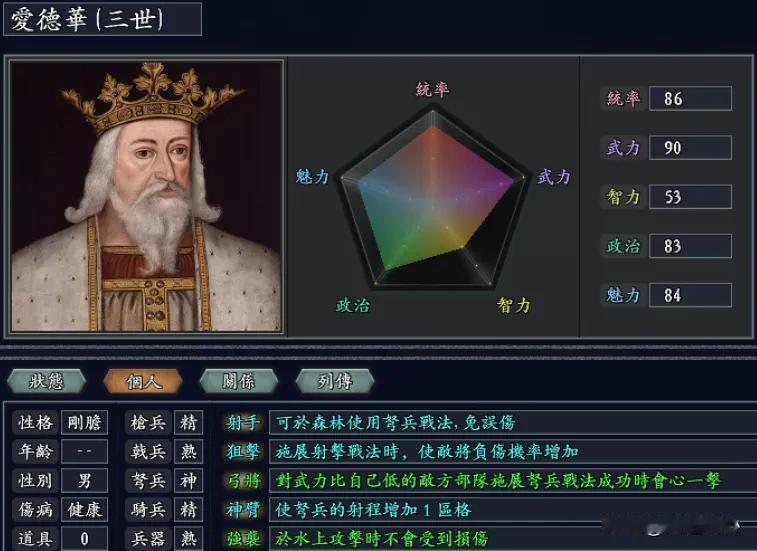This screenshot has height=551, width=757.
Task: Click the 弩兵 proficiency value 神
Action: point(188,480)
